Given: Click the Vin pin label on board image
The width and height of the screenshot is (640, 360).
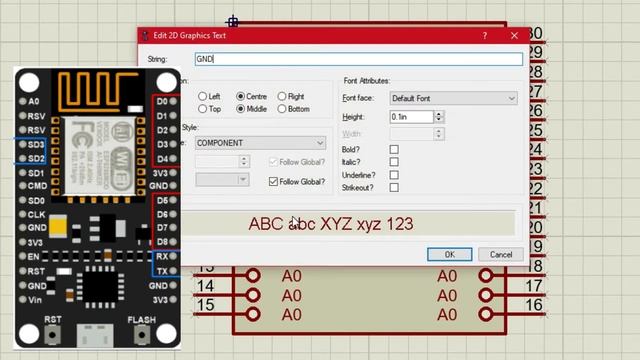Looking at the screenshot, I should [x=35, y=300].
